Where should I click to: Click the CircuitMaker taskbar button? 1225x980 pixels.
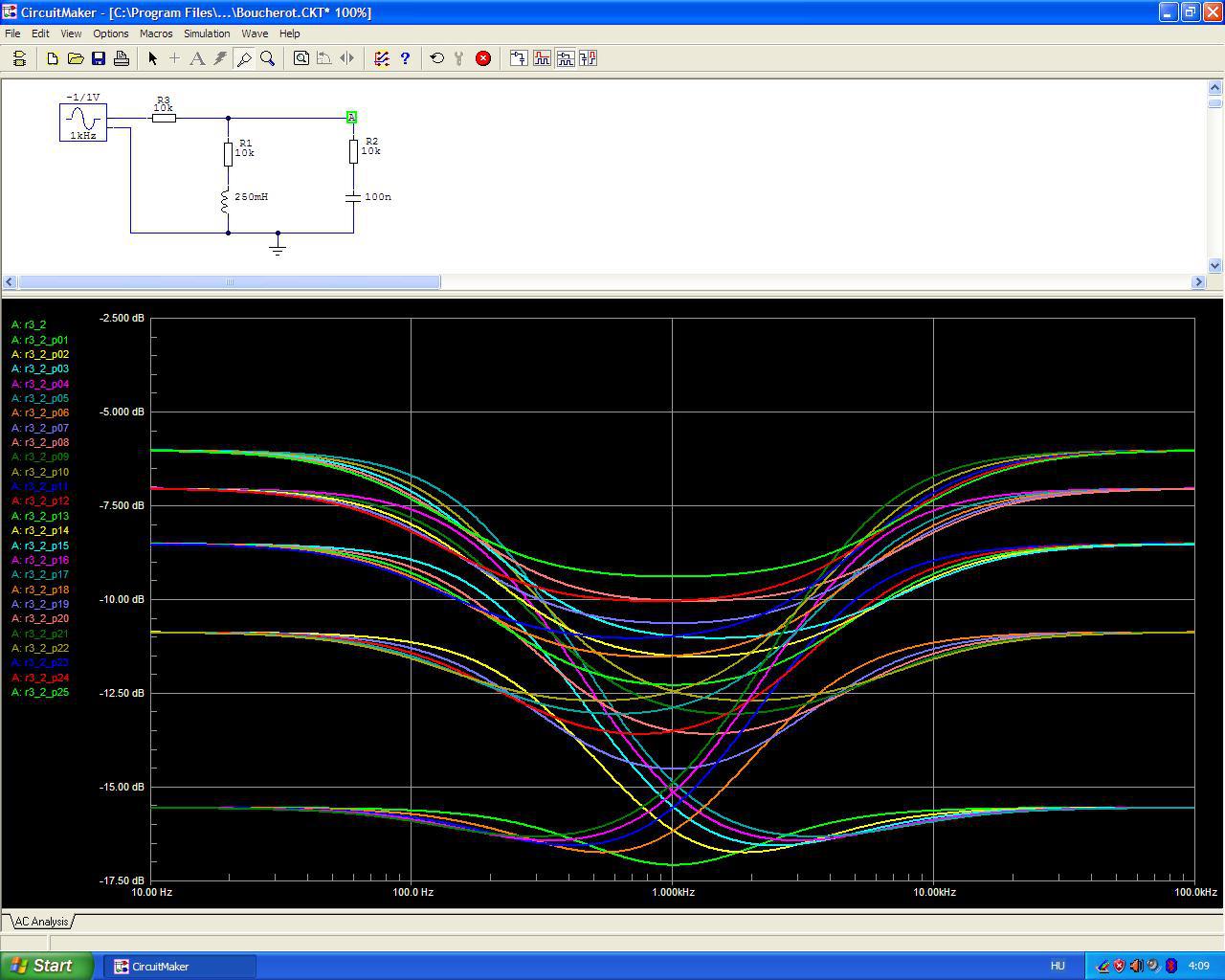pos(184,966)
